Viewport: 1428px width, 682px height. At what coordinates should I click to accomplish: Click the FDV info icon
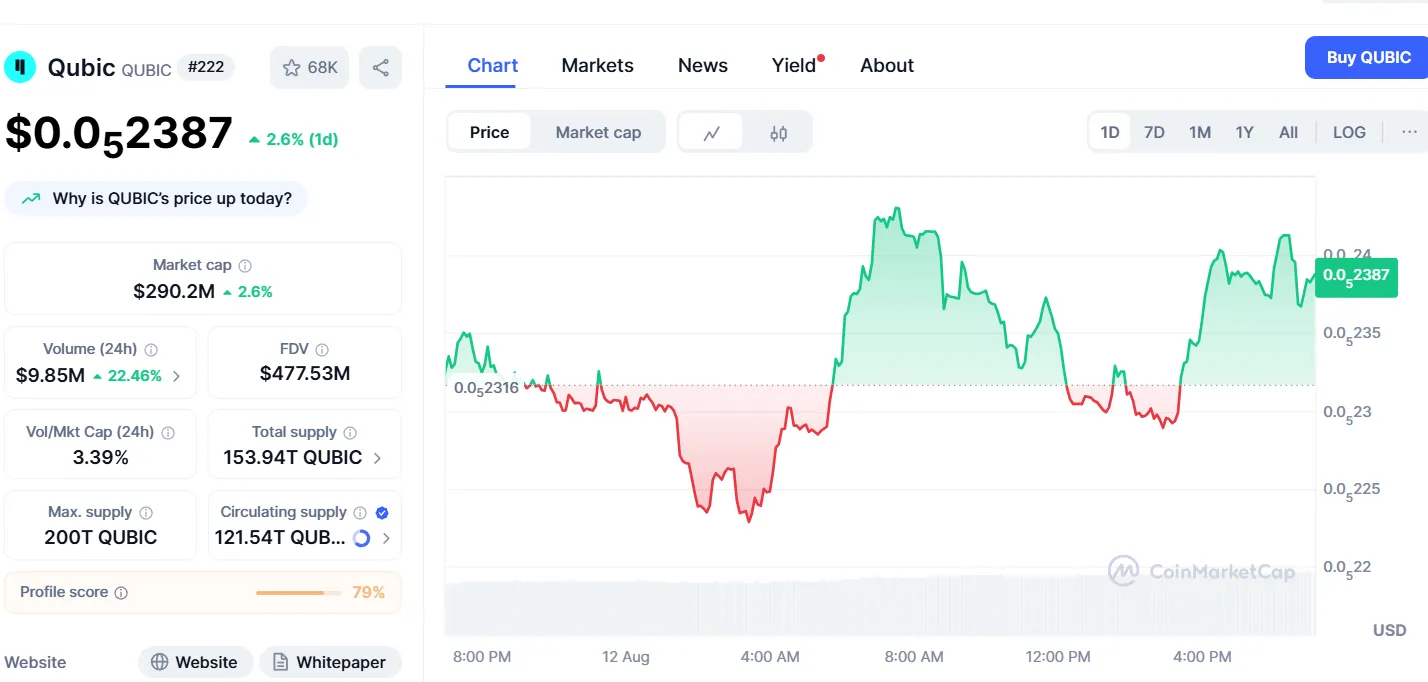(322, 350)
